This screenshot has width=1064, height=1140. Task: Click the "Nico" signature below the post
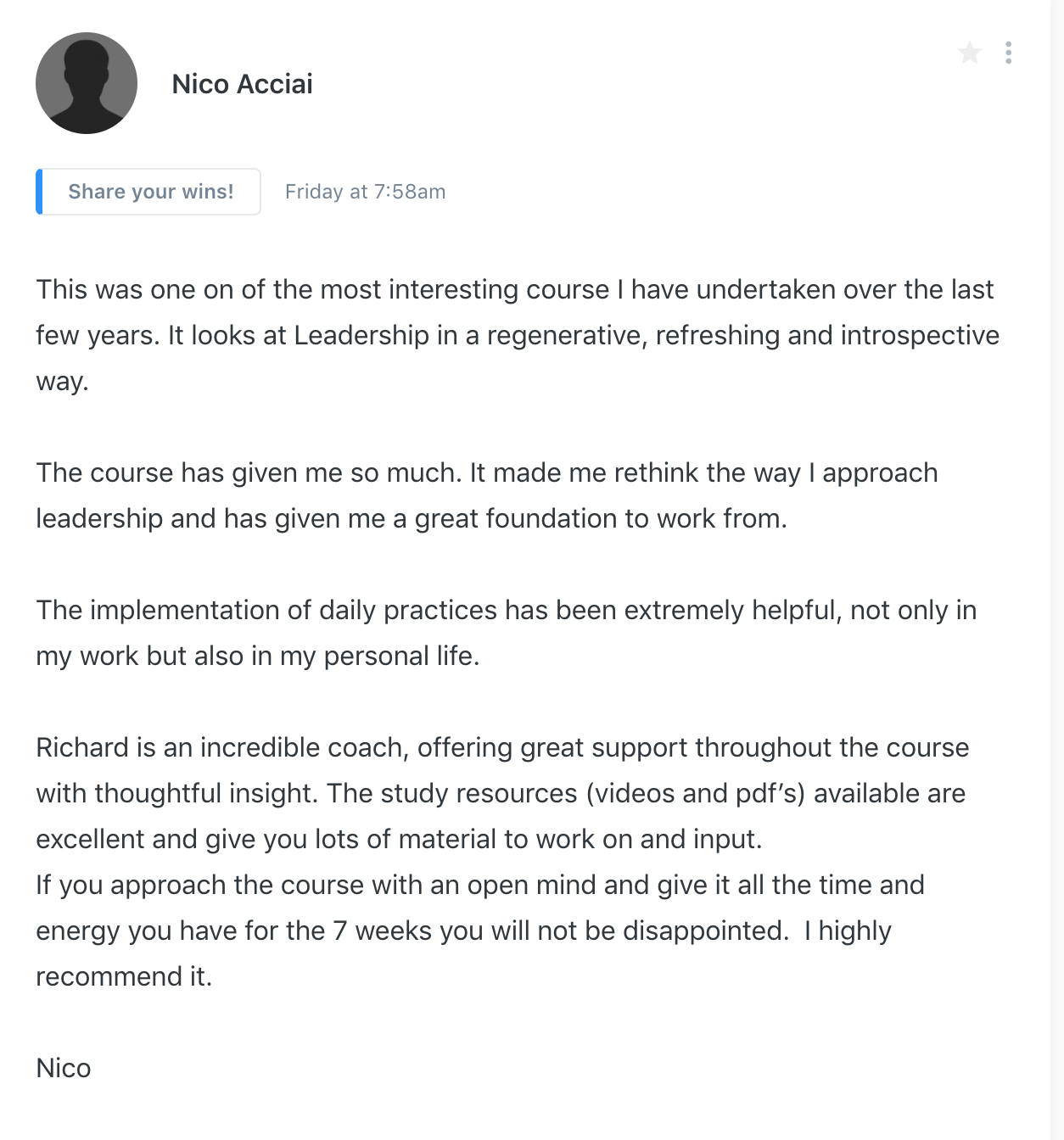[64, 1069]
